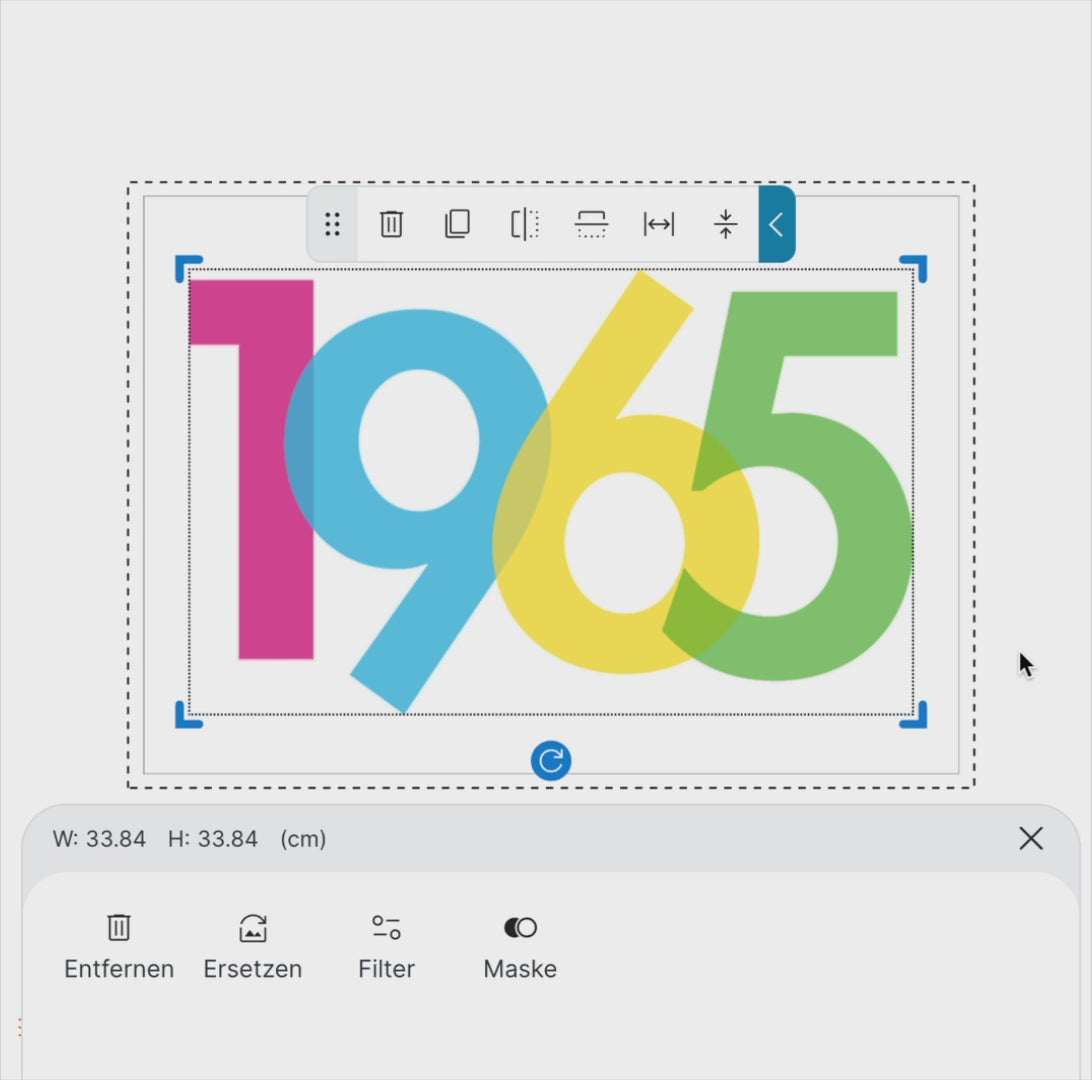Viewport: 1092px width, 1080px height.
Task: Flip the image horizontally
Action: click(524, 224)
